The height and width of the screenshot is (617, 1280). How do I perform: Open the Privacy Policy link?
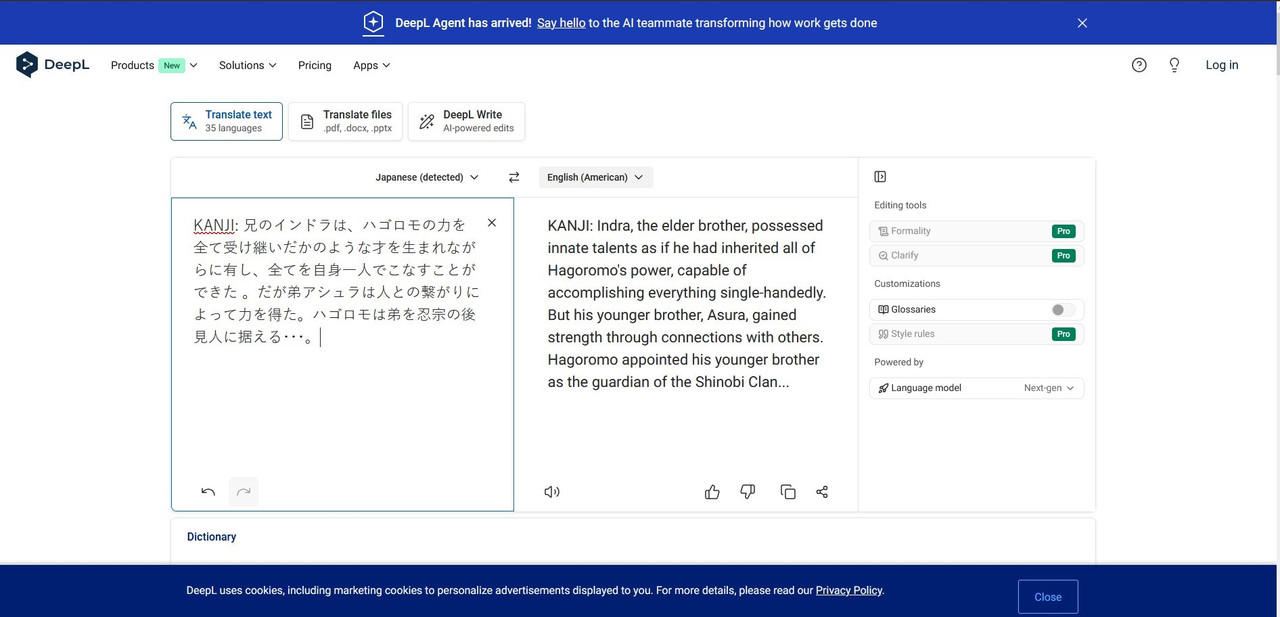tap(849, 590)
